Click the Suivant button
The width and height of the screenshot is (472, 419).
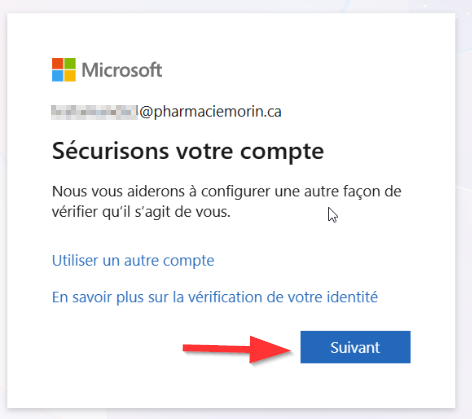[355, 347]
